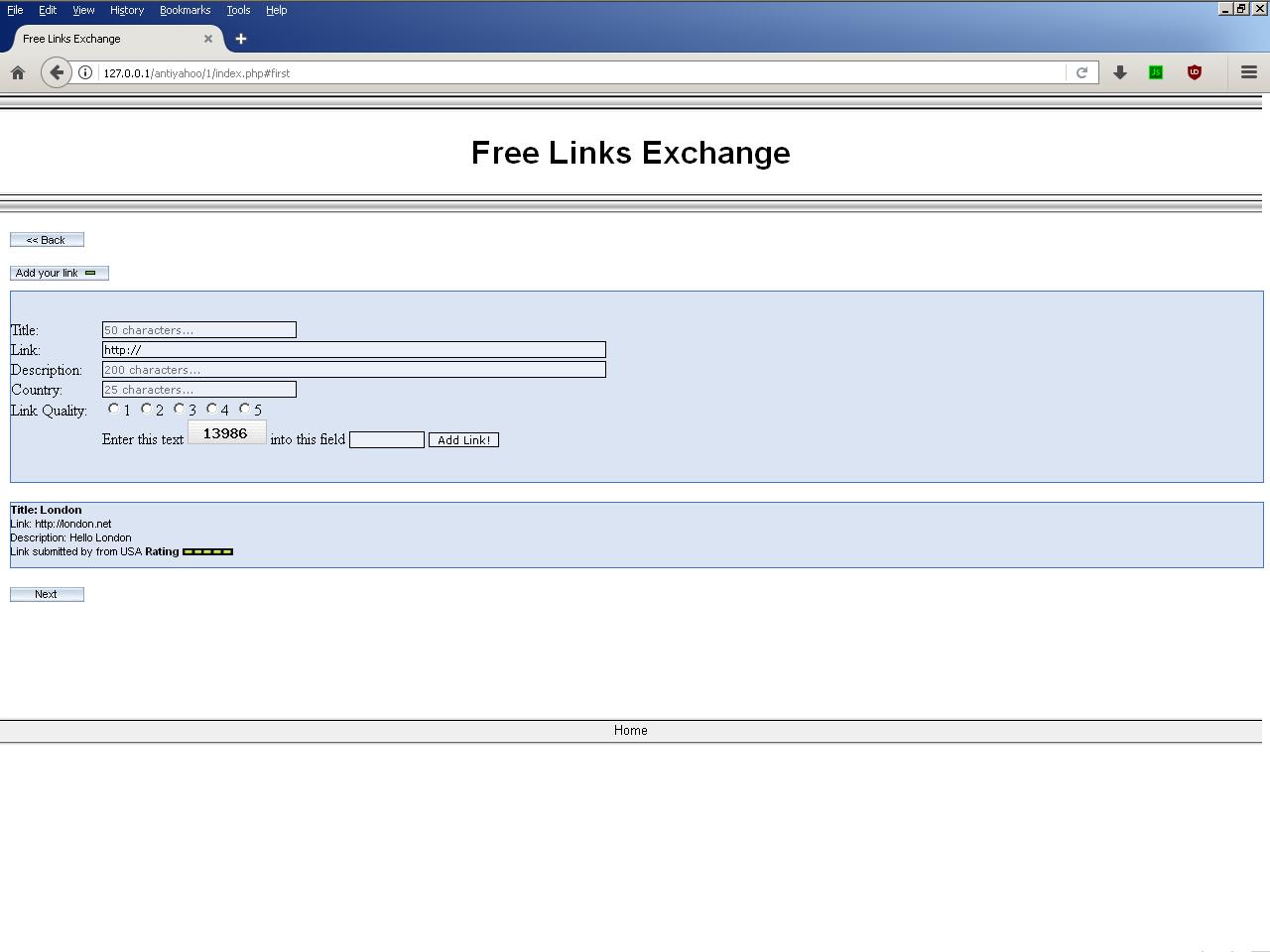Reload the current page

pos(1081,72)
